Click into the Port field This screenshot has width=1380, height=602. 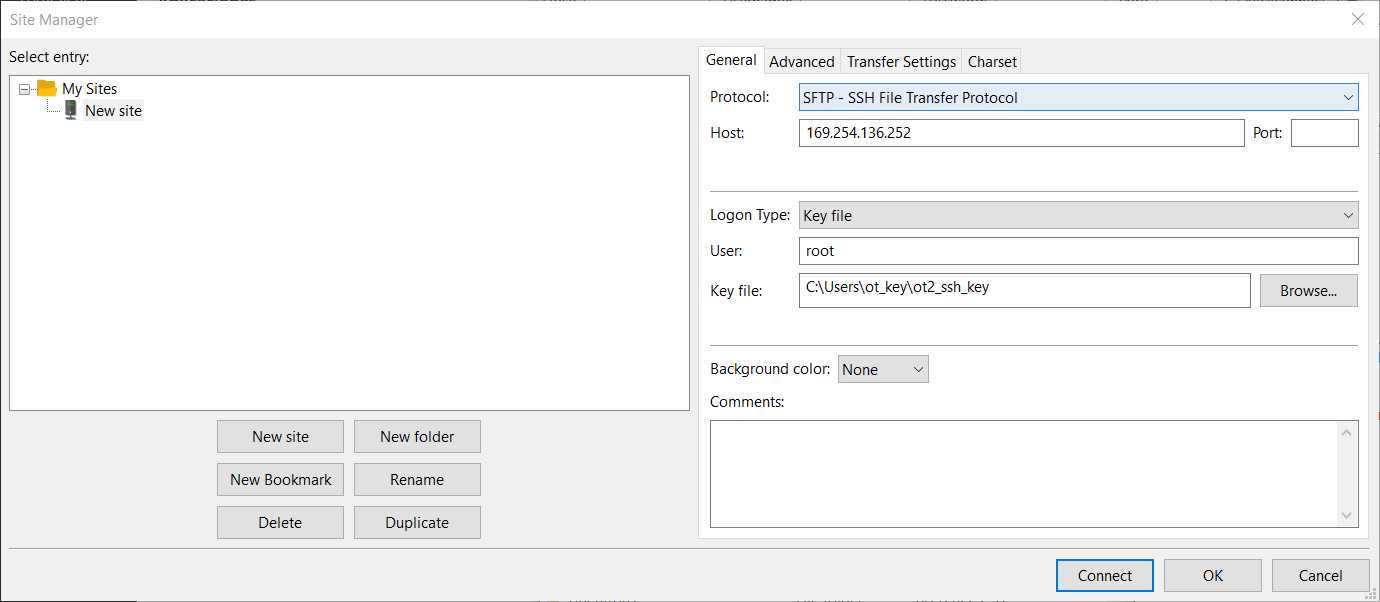pyautogui.click(x=1324, y=133)
